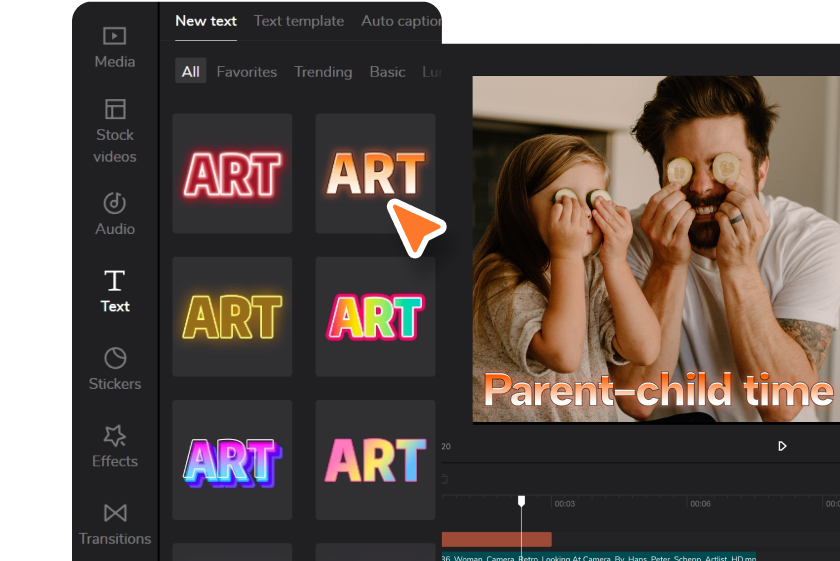Screen dimensions: 840x561
Task: Open the Stock videos panel
Action: click(x=115, y=131)
